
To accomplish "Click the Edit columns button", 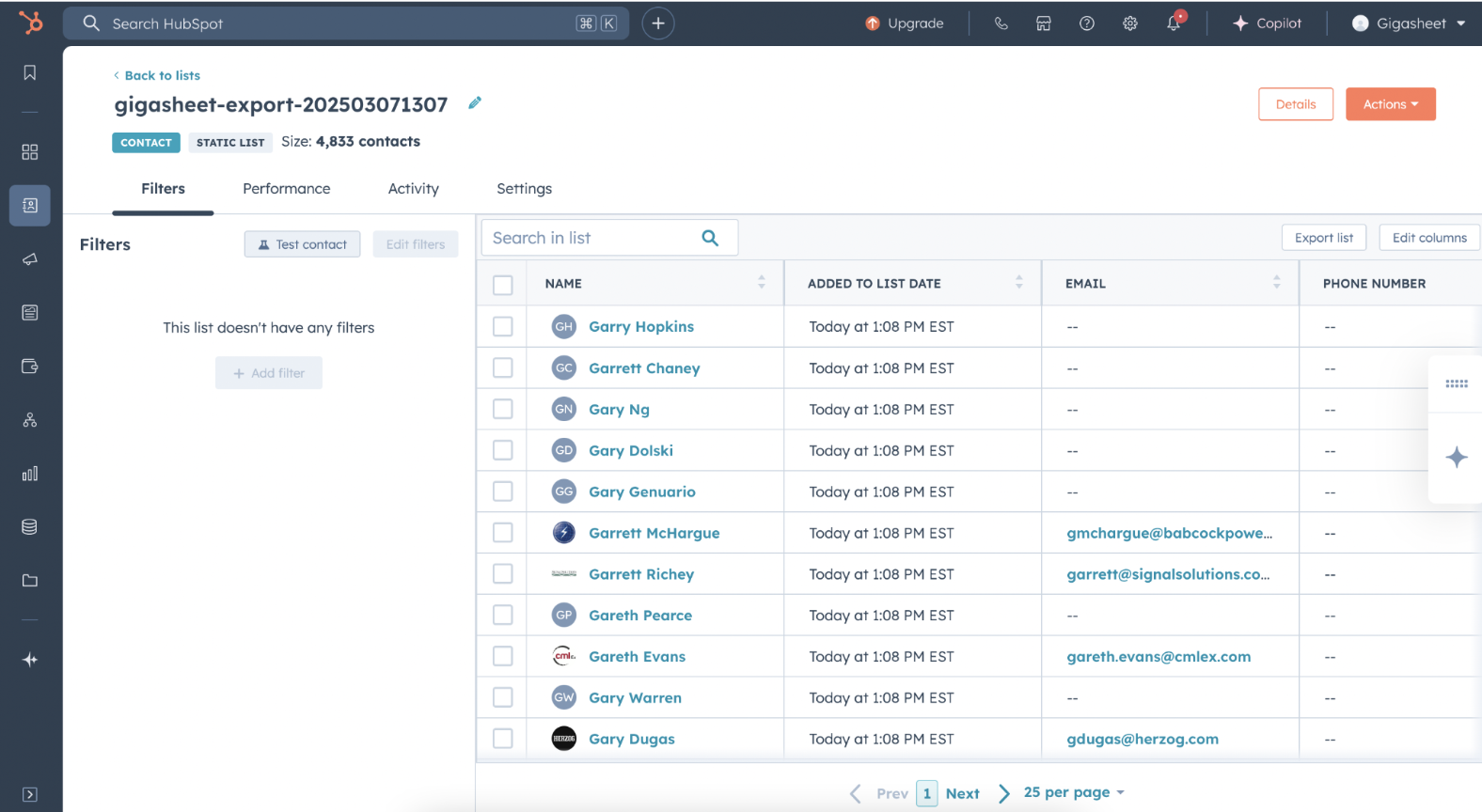I will (x=1429, y=238).
